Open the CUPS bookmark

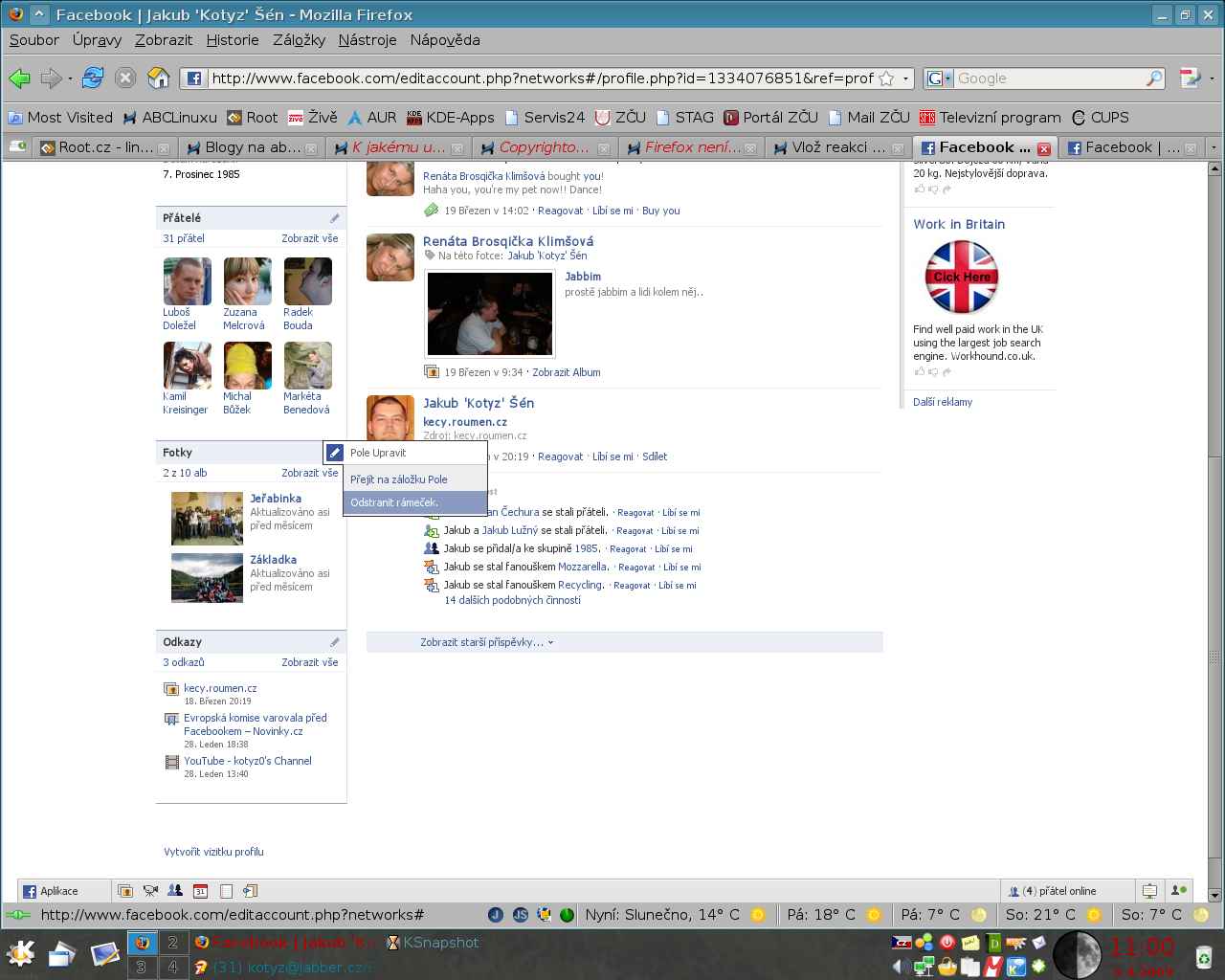click(x=1100, y=118)
